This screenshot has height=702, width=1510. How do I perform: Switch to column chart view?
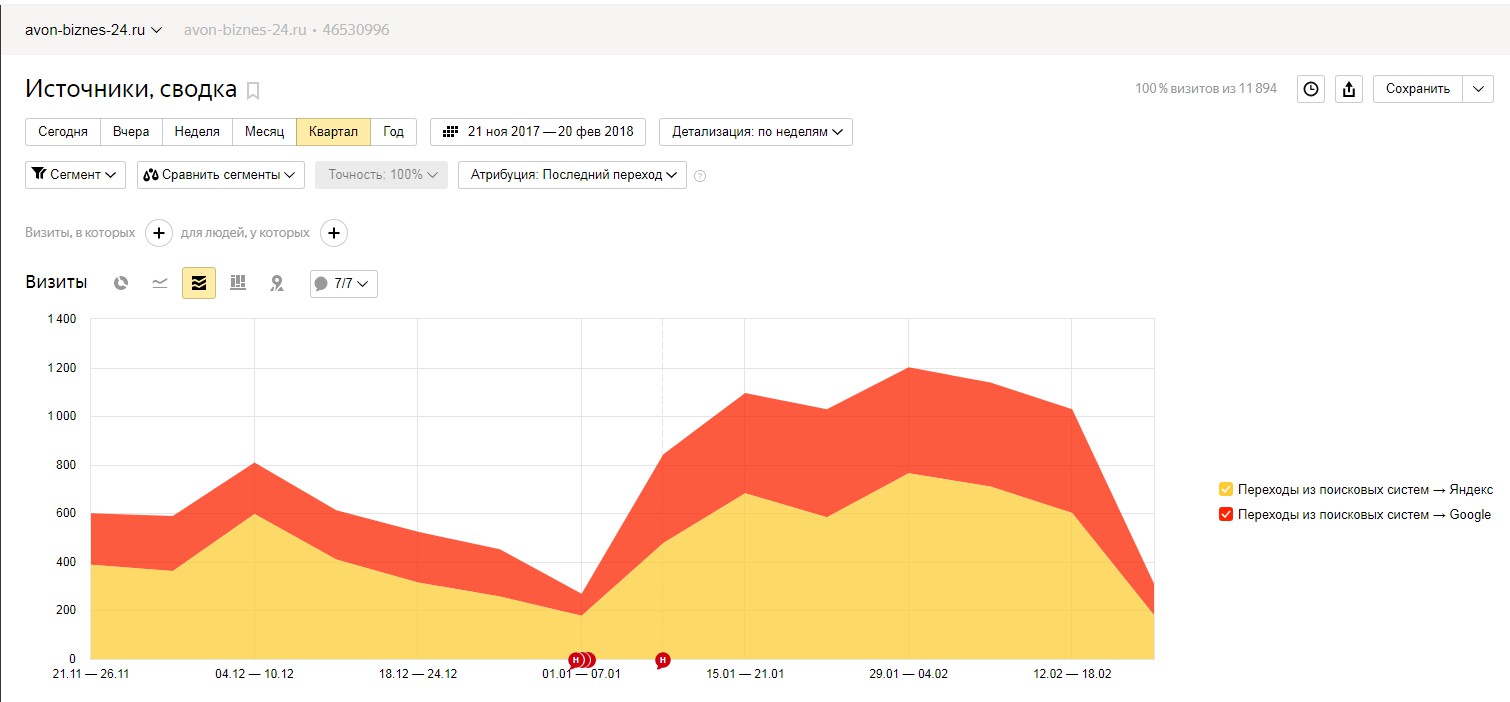click(x=238, y=283)
